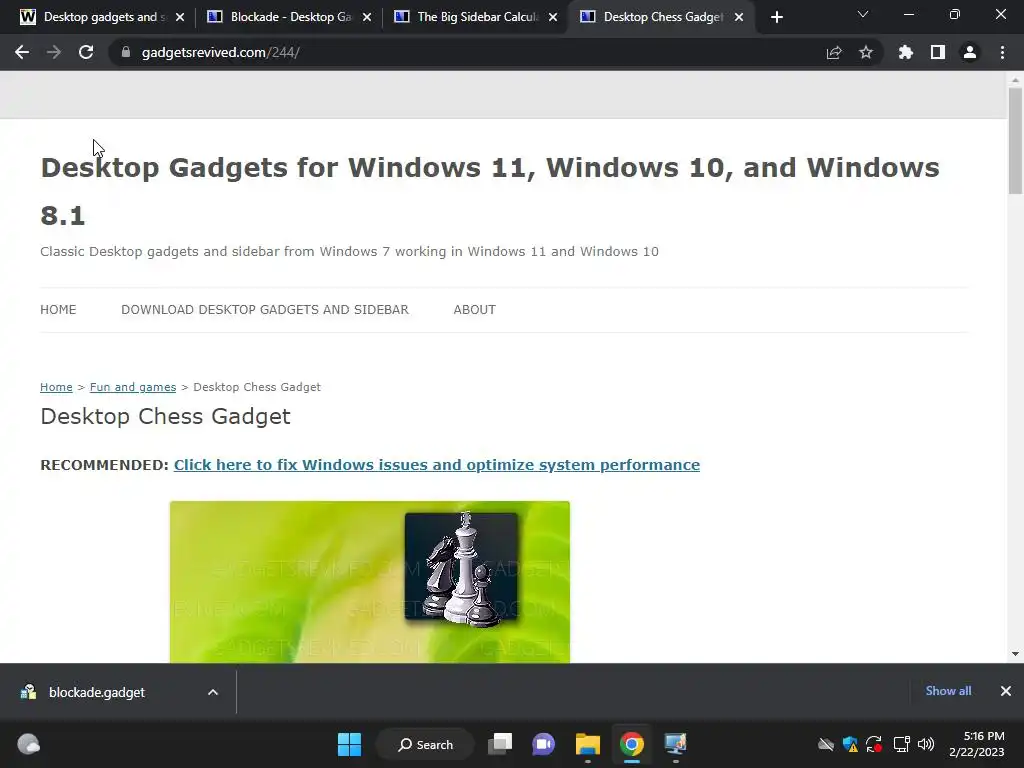Click the Chrome taskbar icon
1024x768 pixels.
pos(632,744)
